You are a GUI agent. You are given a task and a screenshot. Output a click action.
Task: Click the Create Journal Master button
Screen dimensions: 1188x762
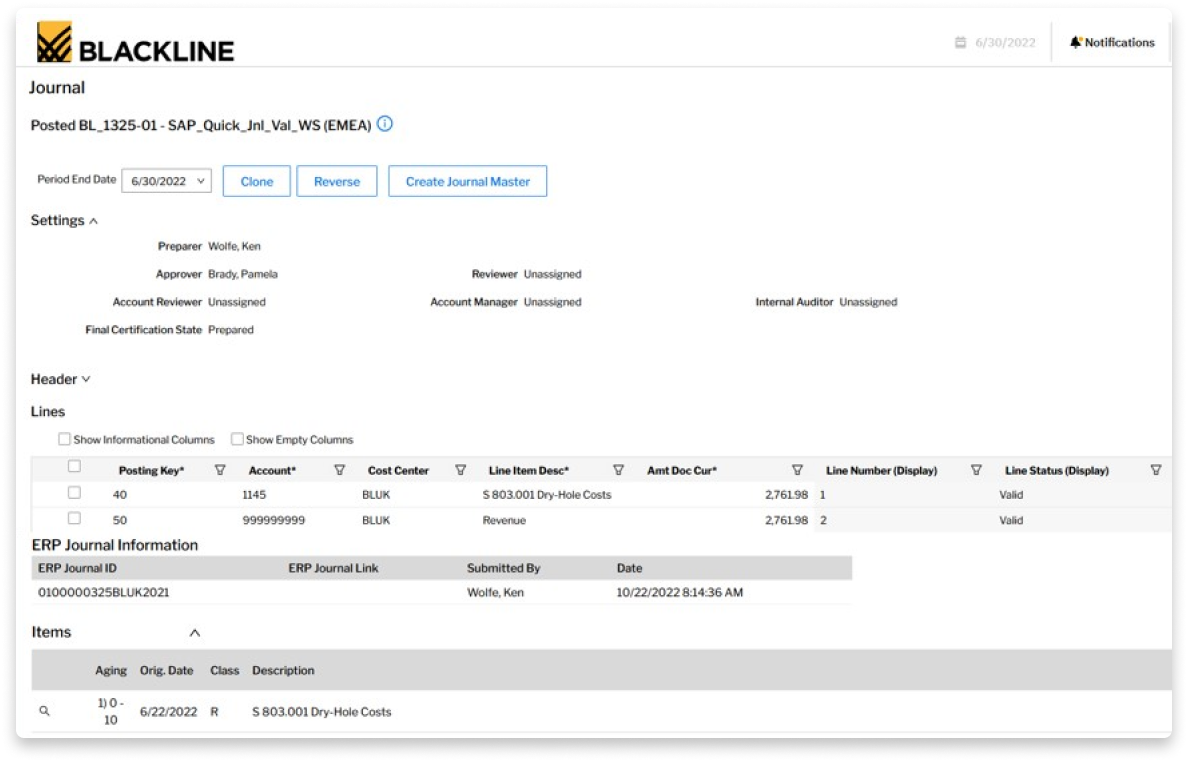(467, 181)
